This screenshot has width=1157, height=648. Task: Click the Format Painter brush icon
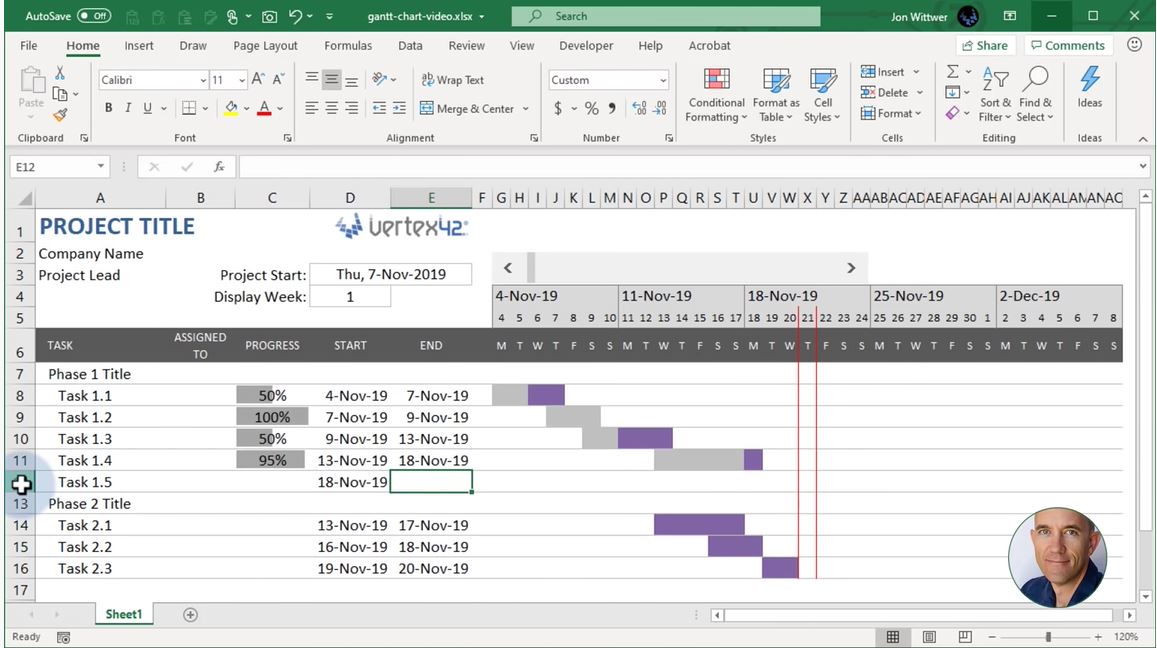(60, 115)
